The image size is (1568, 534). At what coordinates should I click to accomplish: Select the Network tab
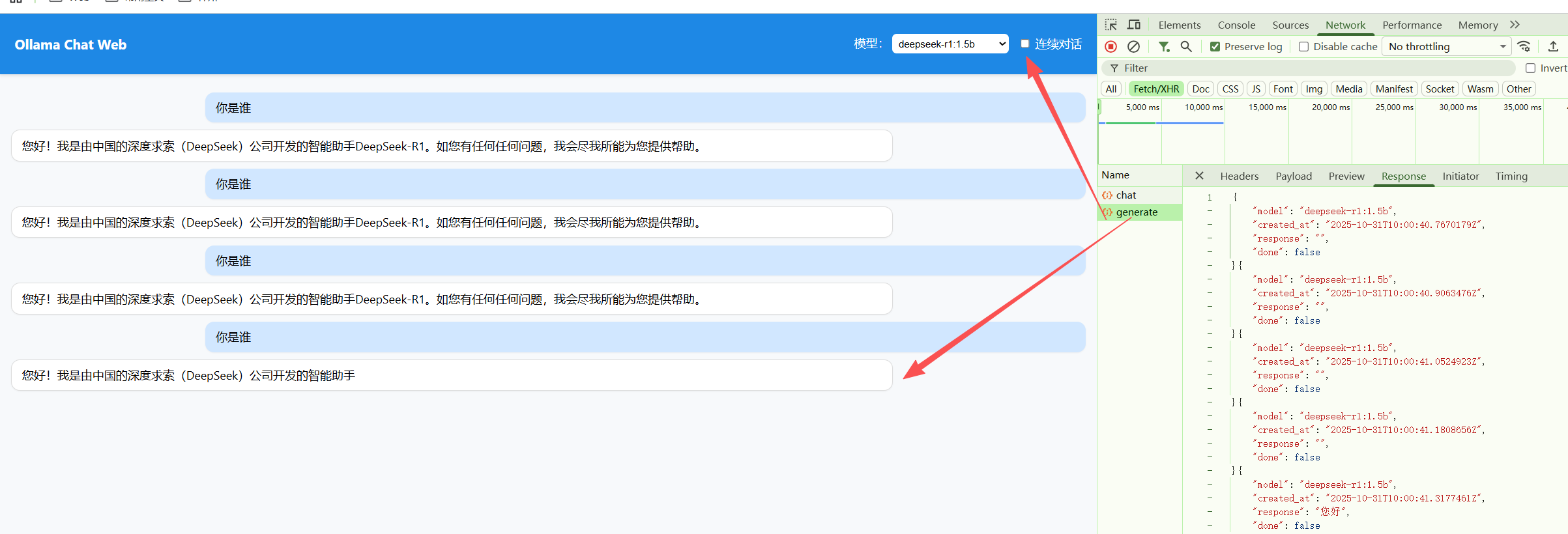(x=1345, y=25)
